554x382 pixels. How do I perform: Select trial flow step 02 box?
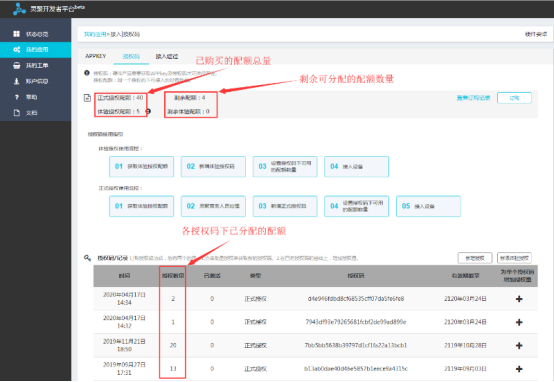point(213,166)
